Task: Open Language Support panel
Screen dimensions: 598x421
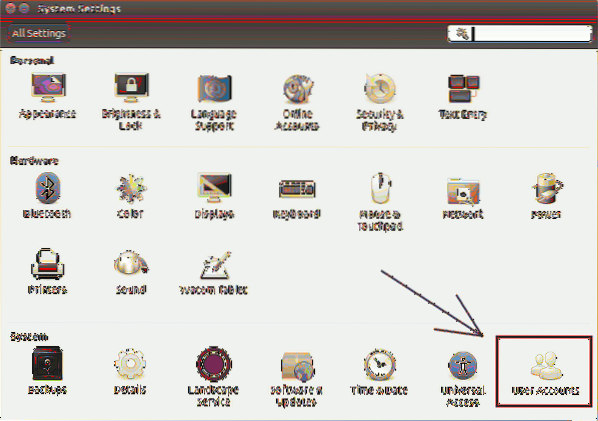Action: [x=214, y=102]
